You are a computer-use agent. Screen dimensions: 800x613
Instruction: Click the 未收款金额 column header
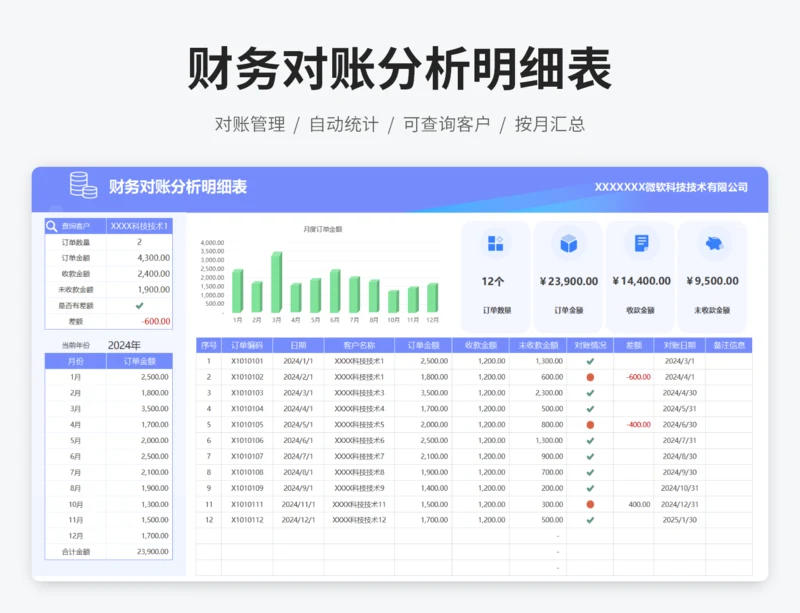(x=538, y=346)
